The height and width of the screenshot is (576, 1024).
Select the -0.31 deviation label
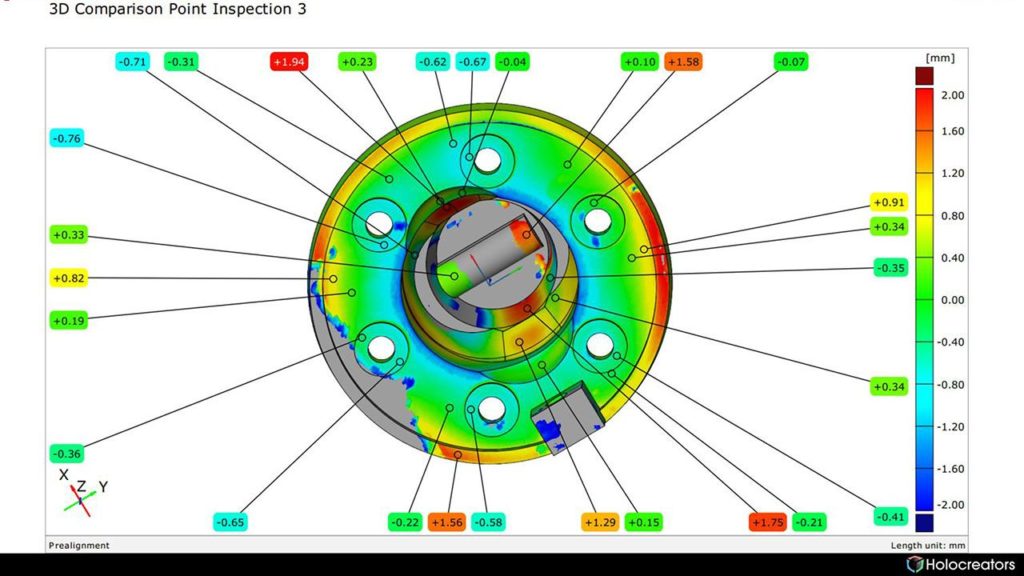pos(181,62)
